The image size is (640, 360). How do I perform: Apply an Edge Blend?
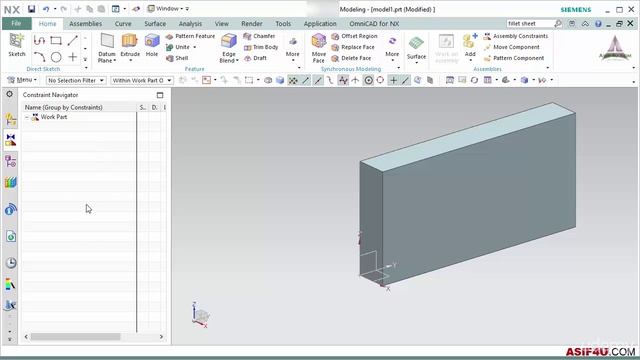(229, 48)
